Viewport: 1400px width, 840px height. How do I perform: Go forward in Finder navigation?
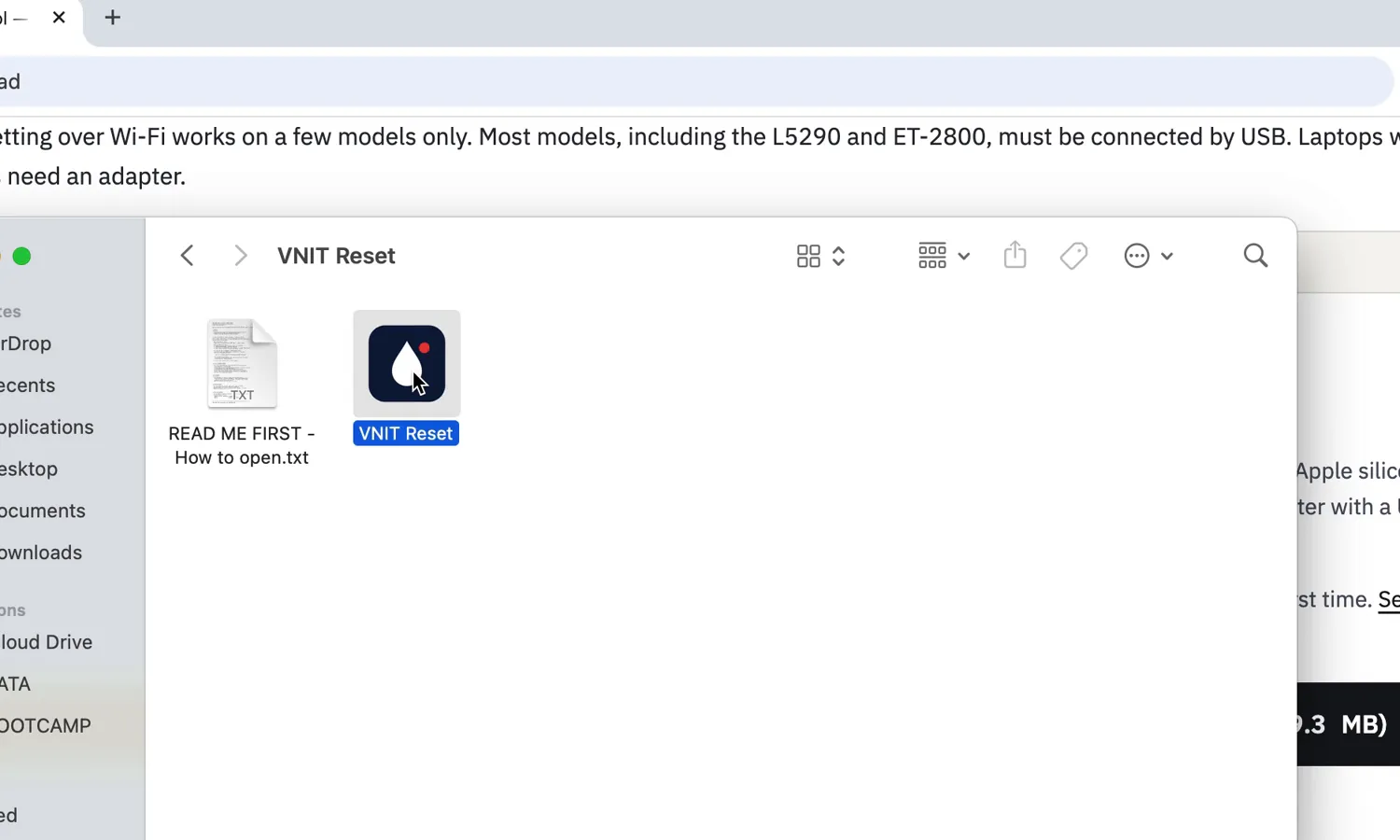click(240, 256)
